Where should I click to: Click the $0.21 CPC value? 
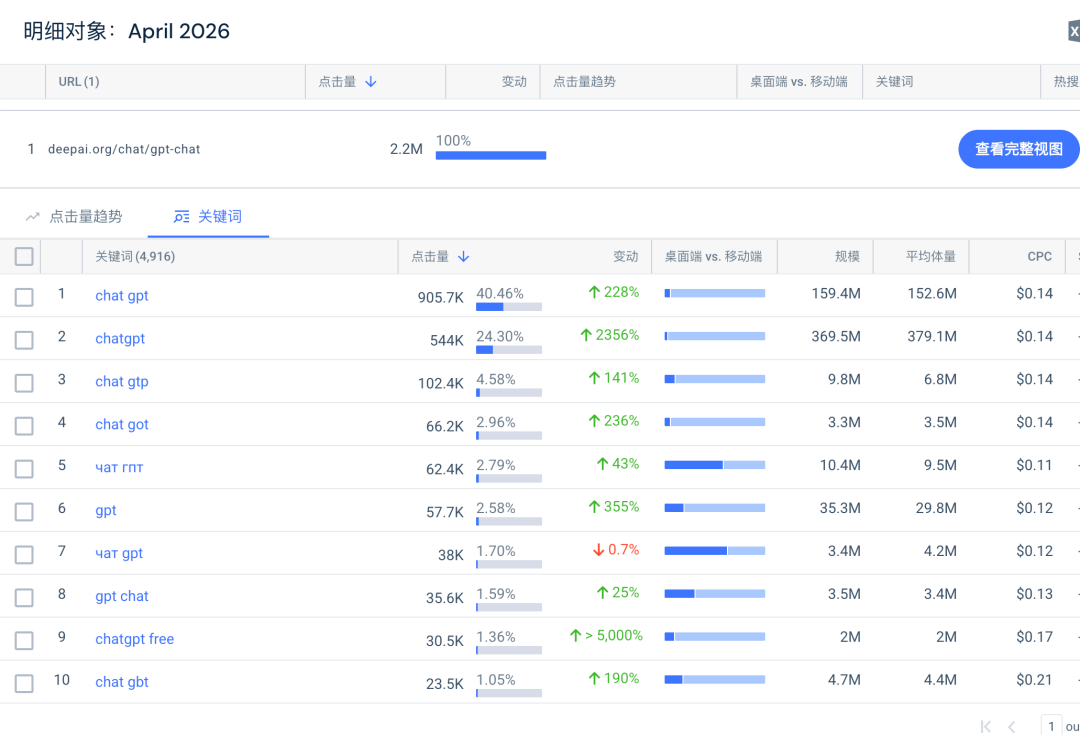pyautogui.click(x=1035, y=680)
